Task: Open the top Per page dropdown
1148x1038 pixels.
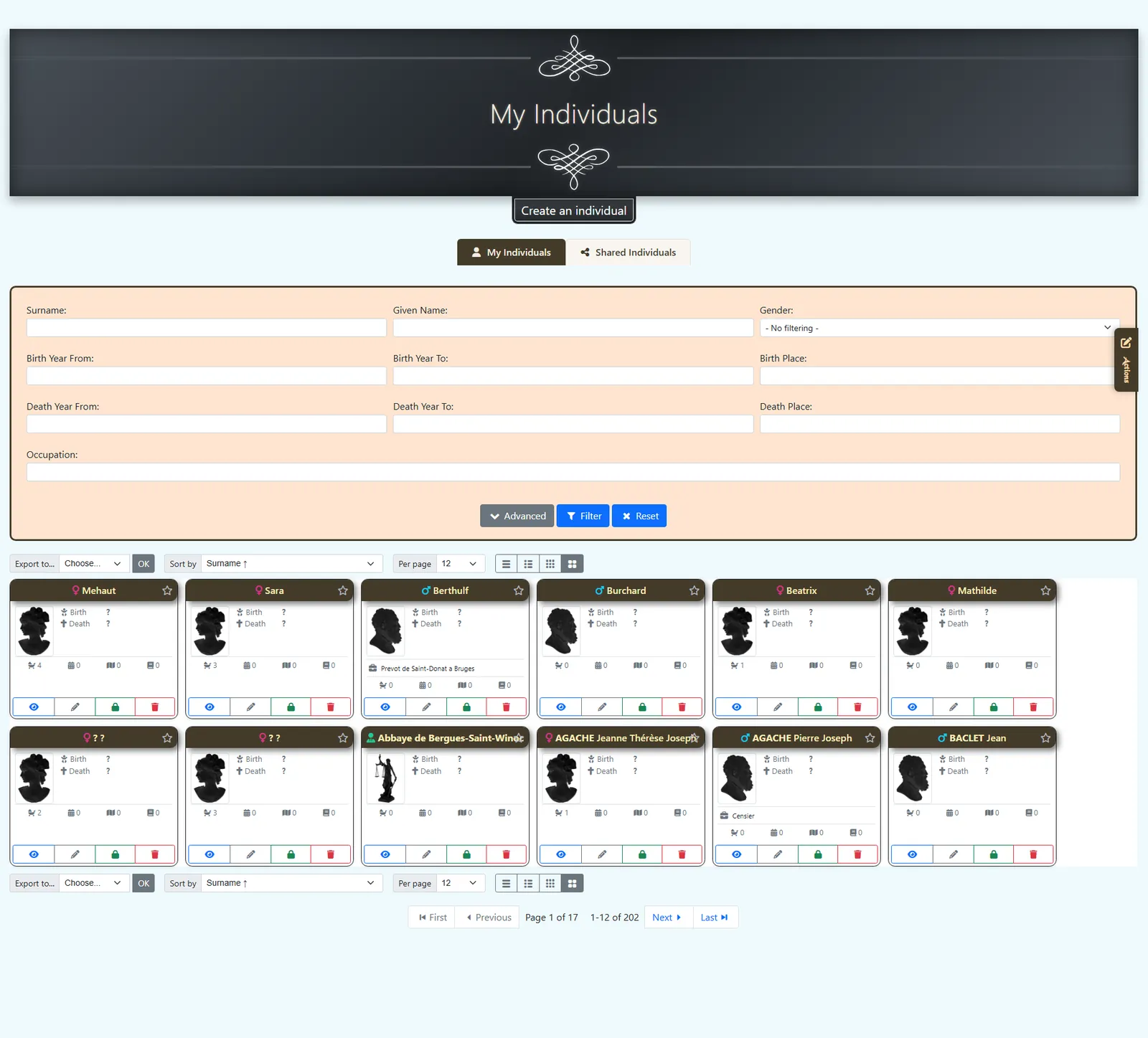Action: 460,564
